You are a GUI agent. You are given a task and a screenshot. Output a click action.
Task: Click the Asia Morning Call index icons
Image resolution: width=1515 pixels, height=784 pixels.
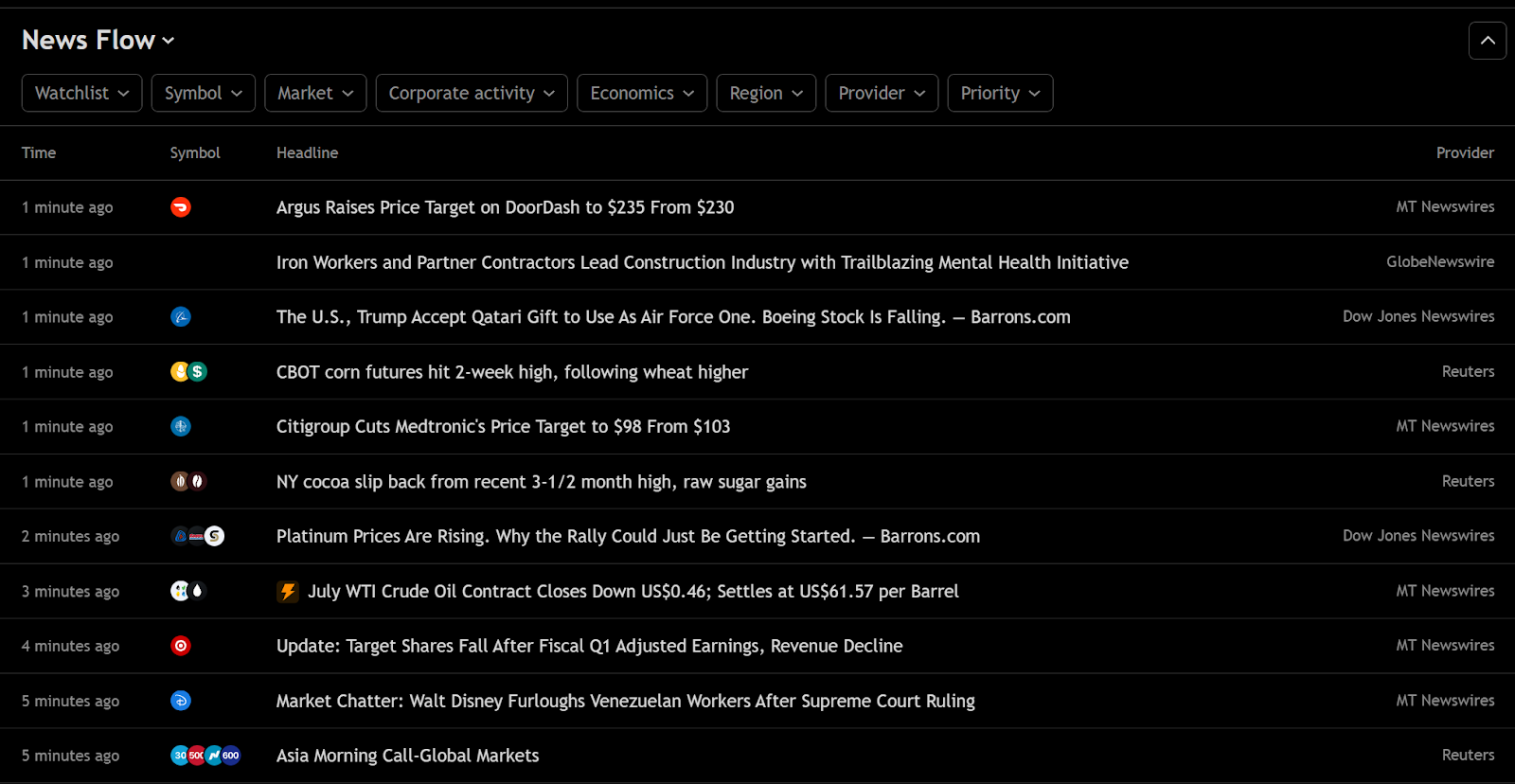[x=205, y=756]
